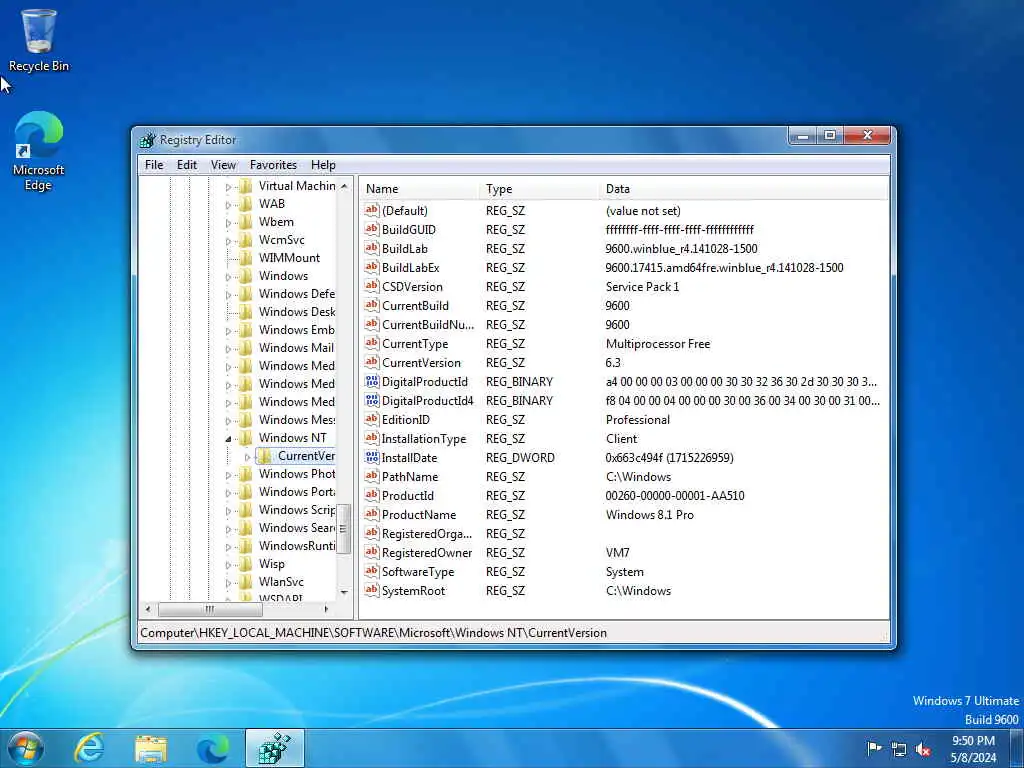This screenshot has width=1024, height=768.
Task: Open File Explorer from taskbar
Action: click(151, 748)
